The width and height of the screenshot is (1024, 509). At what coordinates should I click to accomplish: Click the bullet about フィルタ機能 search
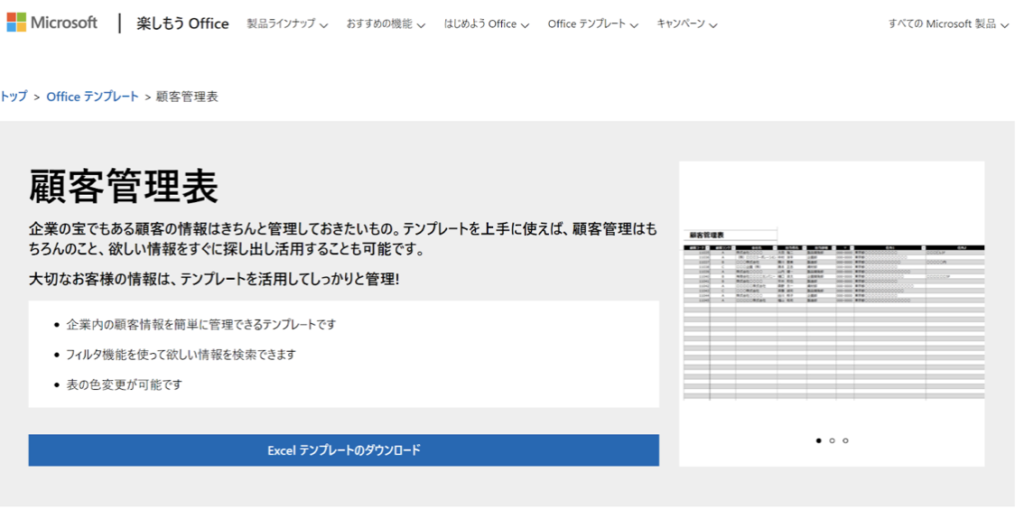pos(180,354)
